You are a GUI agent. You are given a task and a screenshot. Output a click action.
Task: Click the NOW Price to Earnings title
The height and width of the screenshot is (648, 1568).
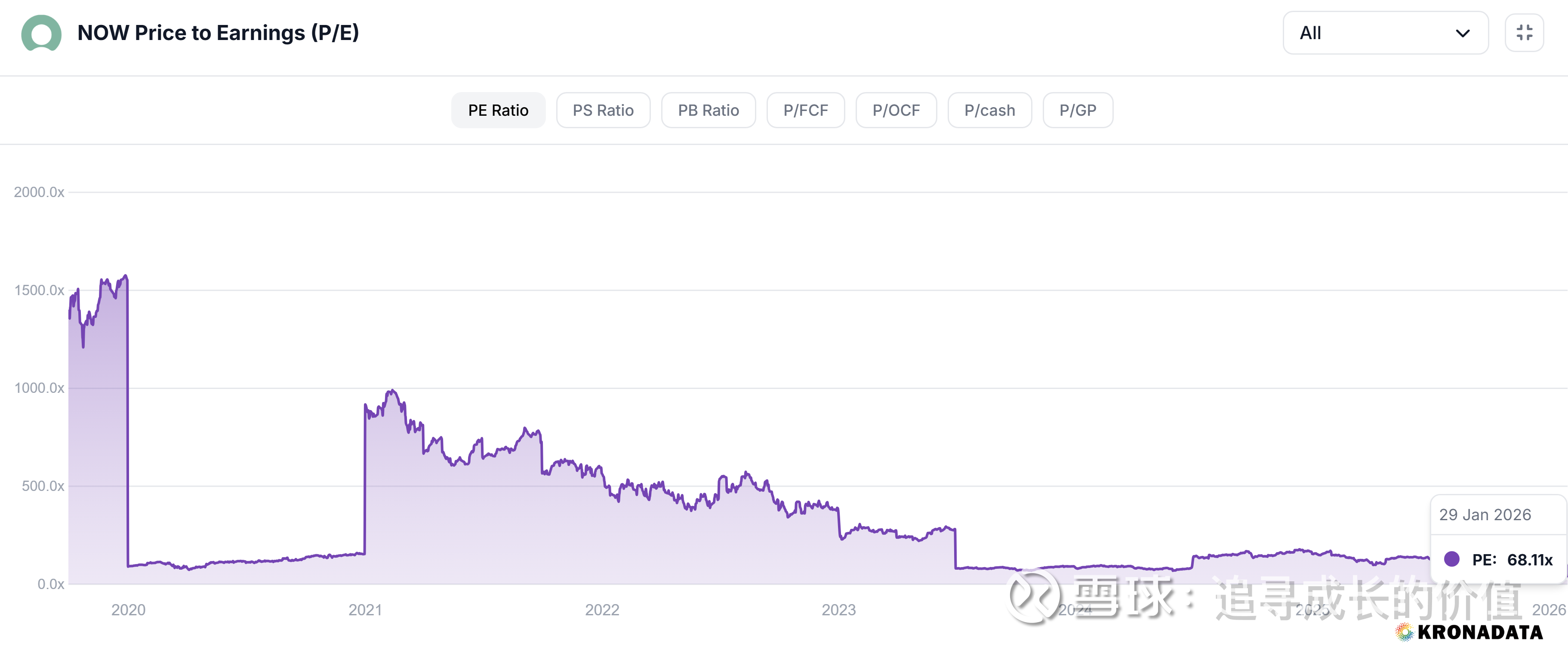click(218, 33)
